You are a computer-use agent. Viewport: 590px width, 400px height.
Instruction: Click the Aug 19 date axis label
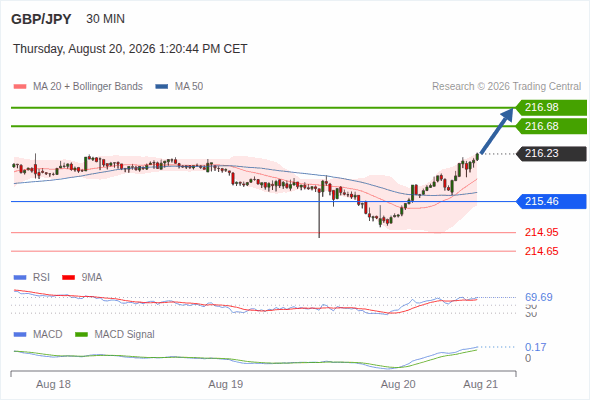[226, 384]
